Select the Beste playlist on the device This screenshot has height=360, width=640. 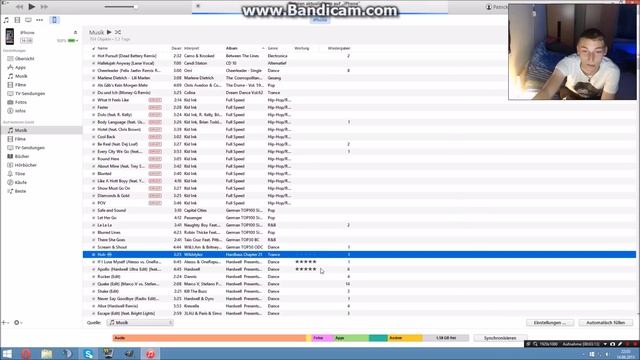(20, 191)
